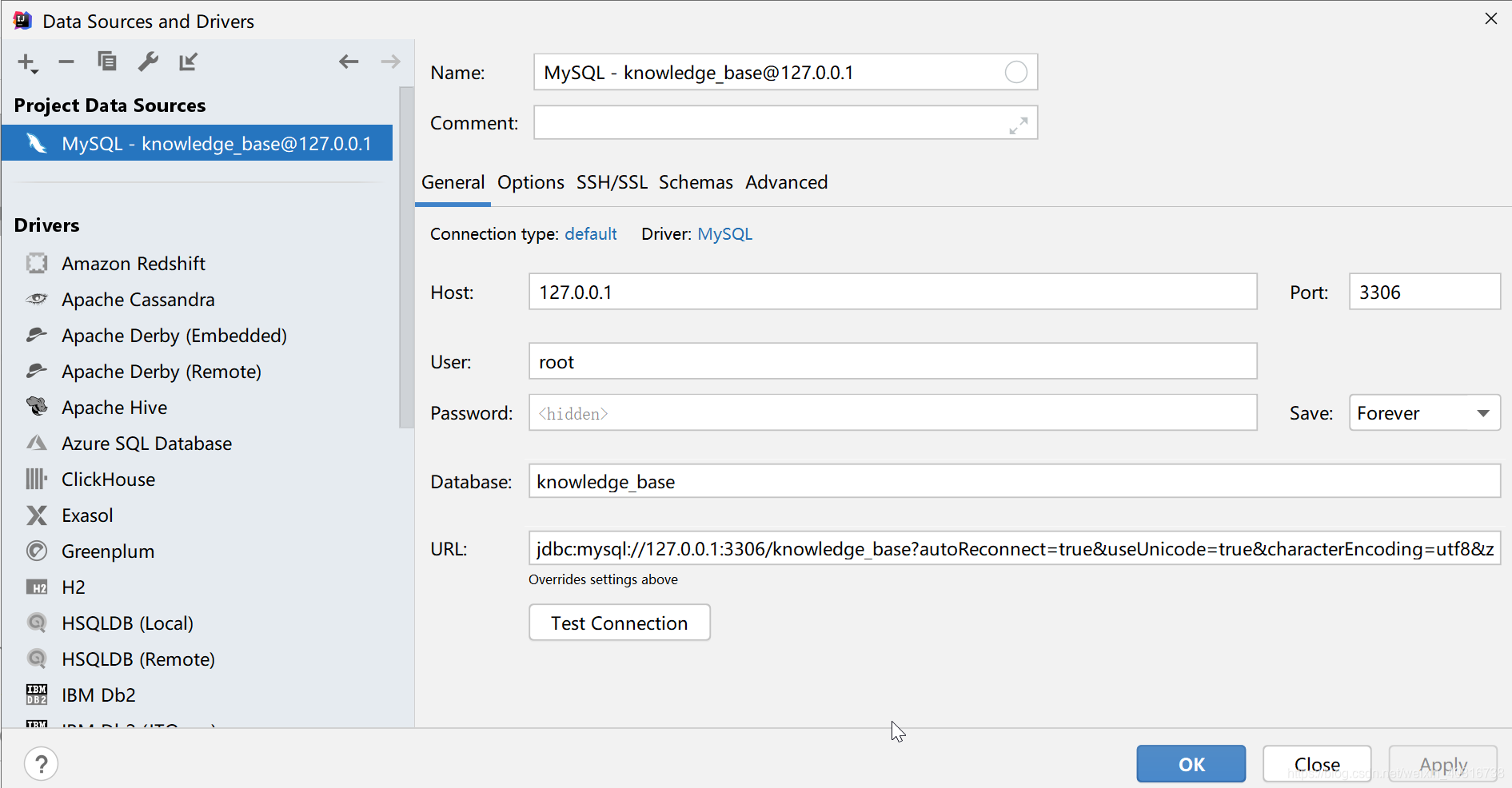Screen dimensions: 1512x788
Task: Switch to Options tab
Action: [530, 182]
